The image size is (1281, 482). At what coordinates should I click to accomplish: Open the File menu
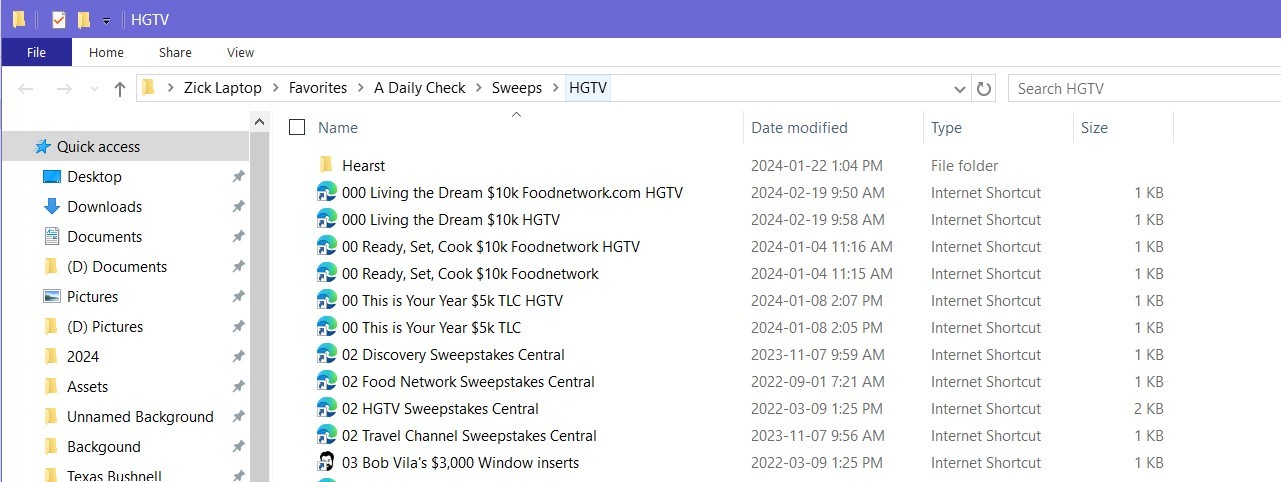(36, 52)
